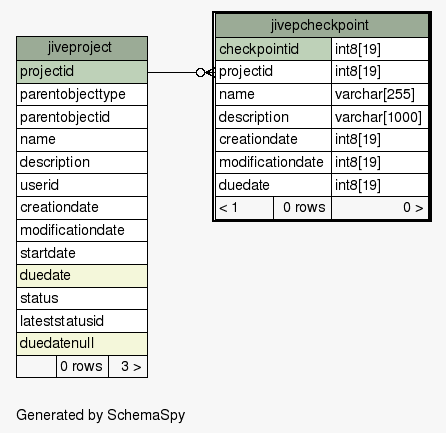Select modificationdate column in jivepcheckpoint
Image resolution: width=446 pixels, height=433 pixels.
(x=274, y=163)
